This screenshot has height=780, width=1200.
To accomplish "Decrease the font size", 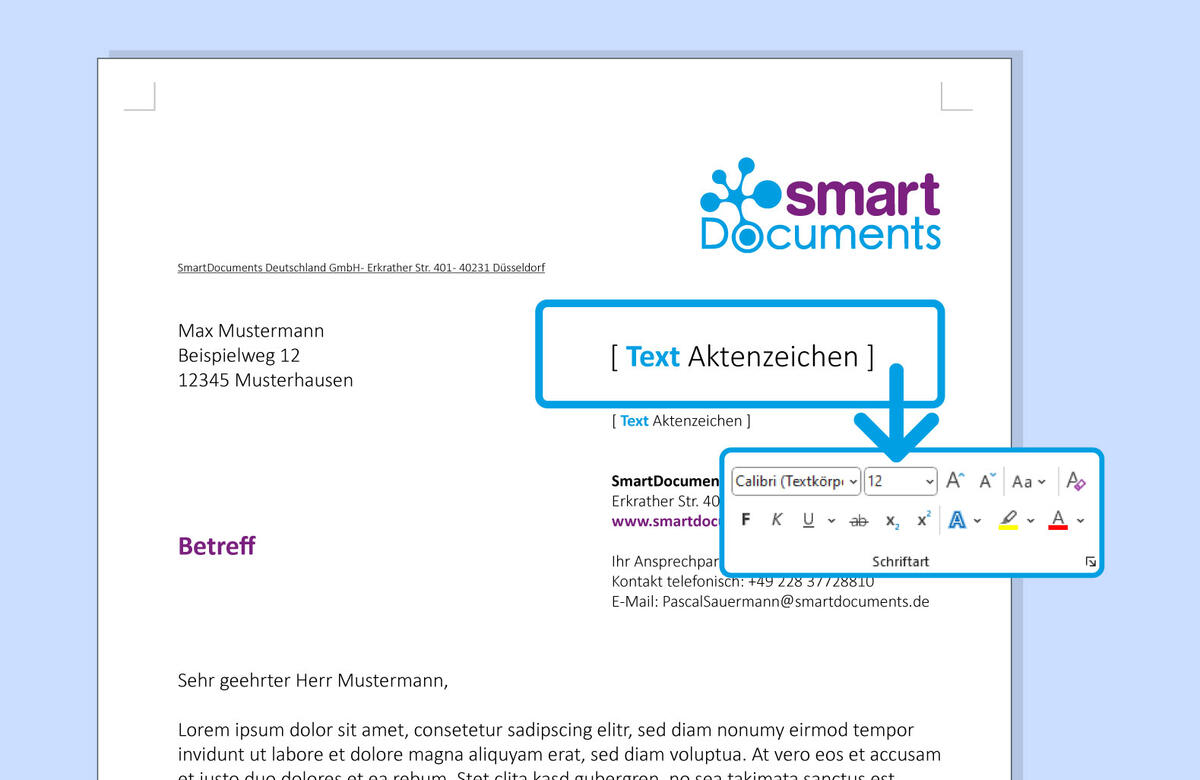I will (x=987, y=481).
